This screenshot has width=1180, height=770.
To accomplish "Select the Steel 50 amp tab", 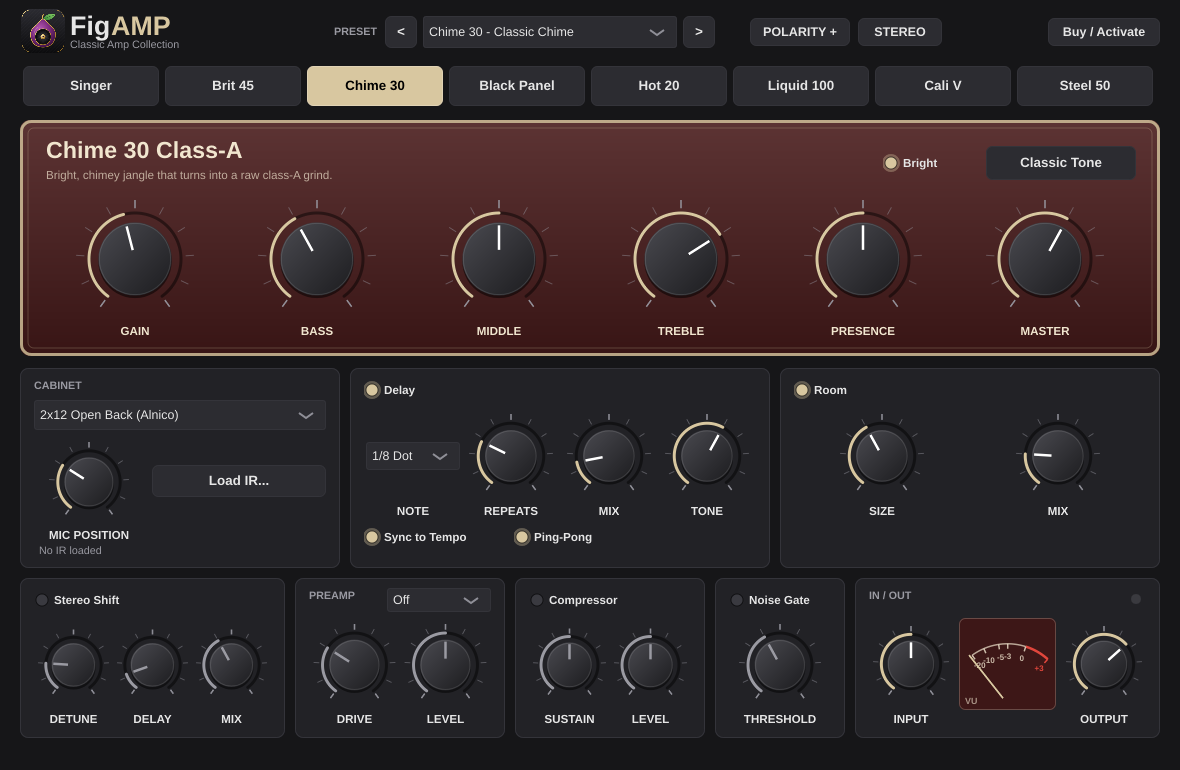I will pos(1084,86).
